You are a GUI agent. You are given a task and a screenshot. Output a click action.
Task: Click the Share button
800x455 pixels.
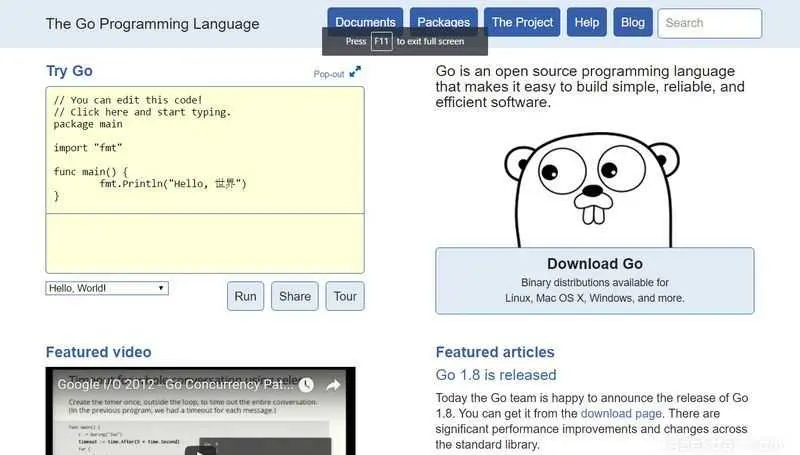(x=295, y=296)
